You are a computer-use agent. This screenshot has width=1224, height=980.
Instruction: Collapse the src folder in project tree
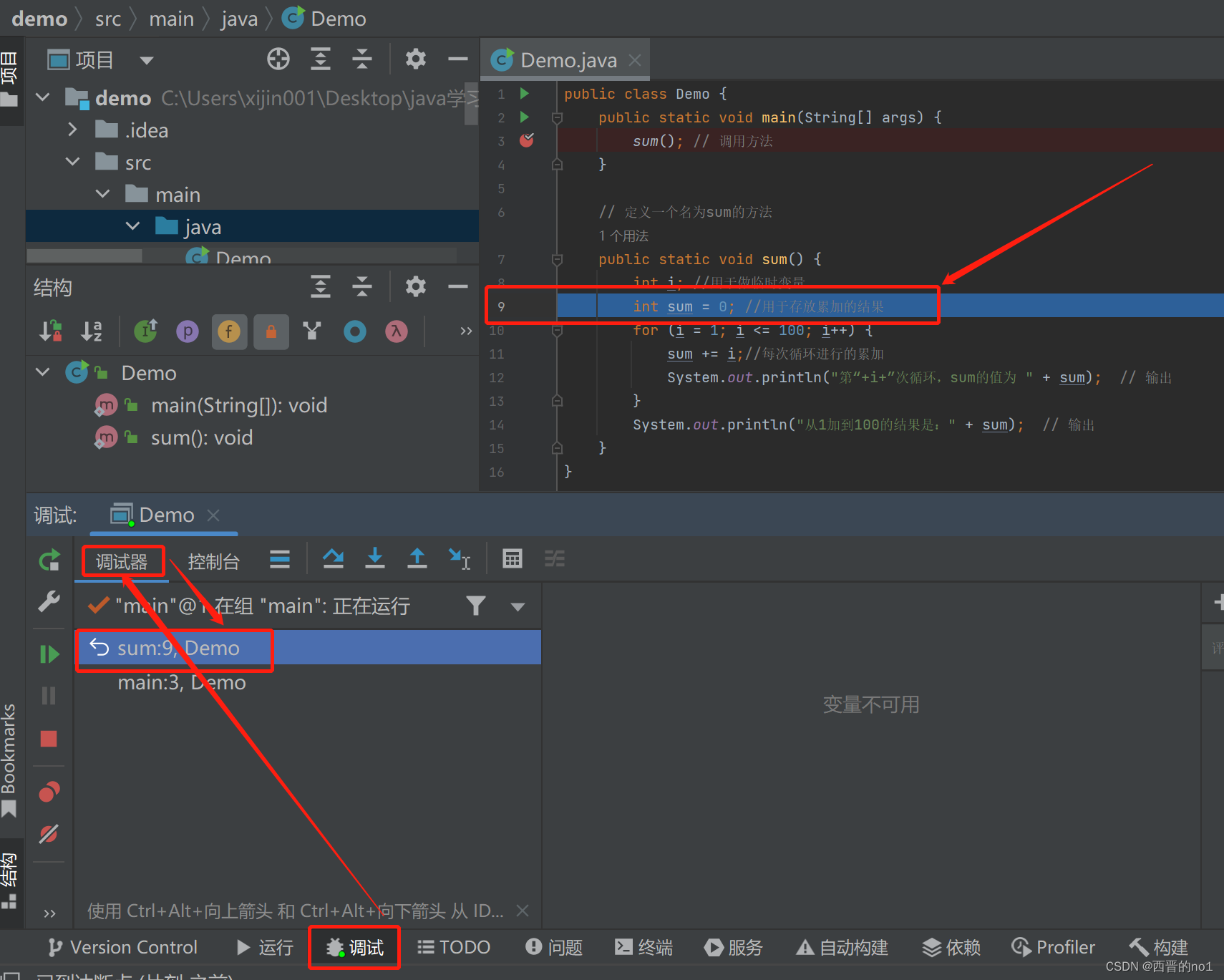[x=72, y=162]
